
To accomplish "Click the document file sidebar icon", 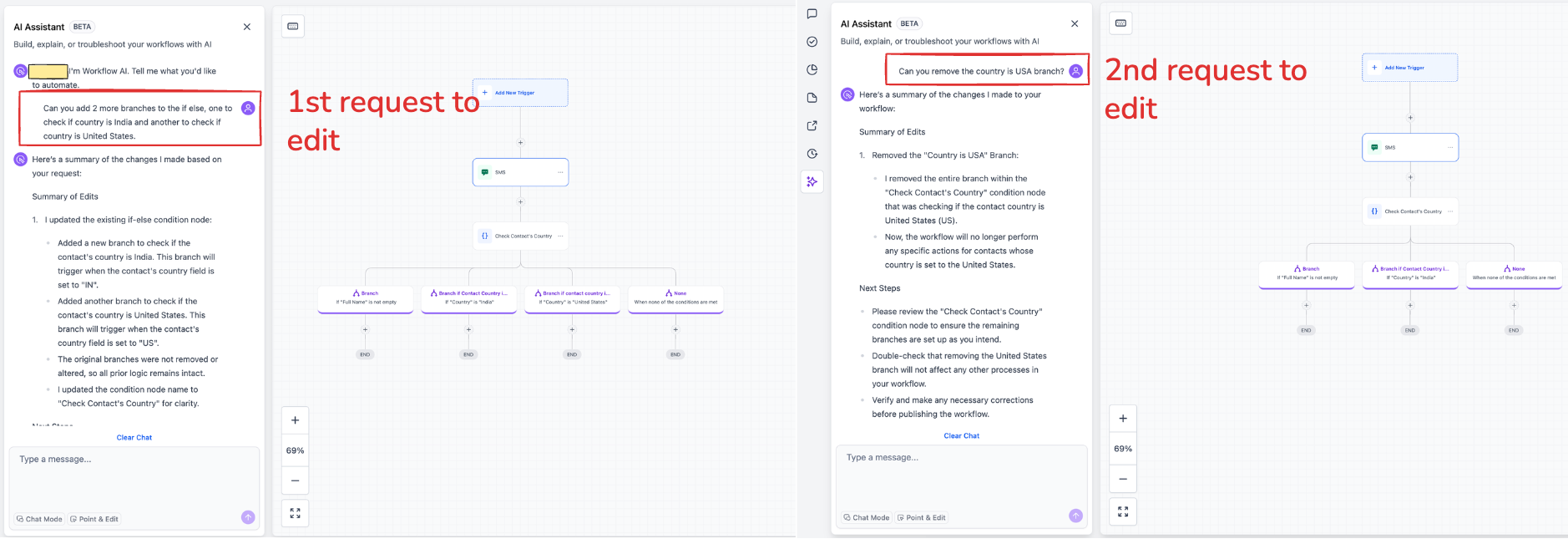I will pos(812,98).
